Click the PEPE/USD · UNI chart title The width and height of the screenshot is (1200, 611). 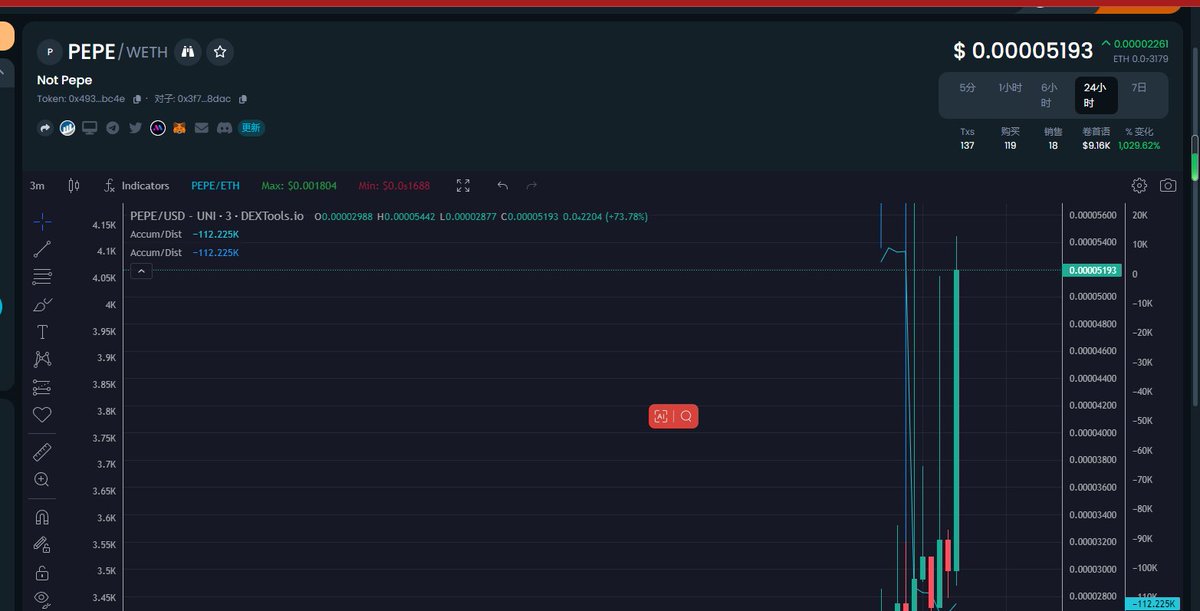[x=217, y=216]
